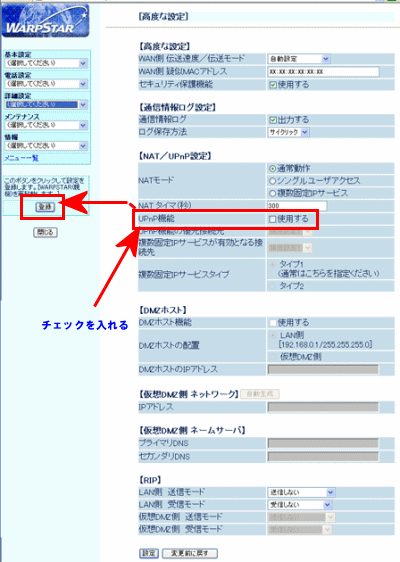Open the メニュー一覧 link
This screenshot has width=400, height=562.
click(21, 158)
